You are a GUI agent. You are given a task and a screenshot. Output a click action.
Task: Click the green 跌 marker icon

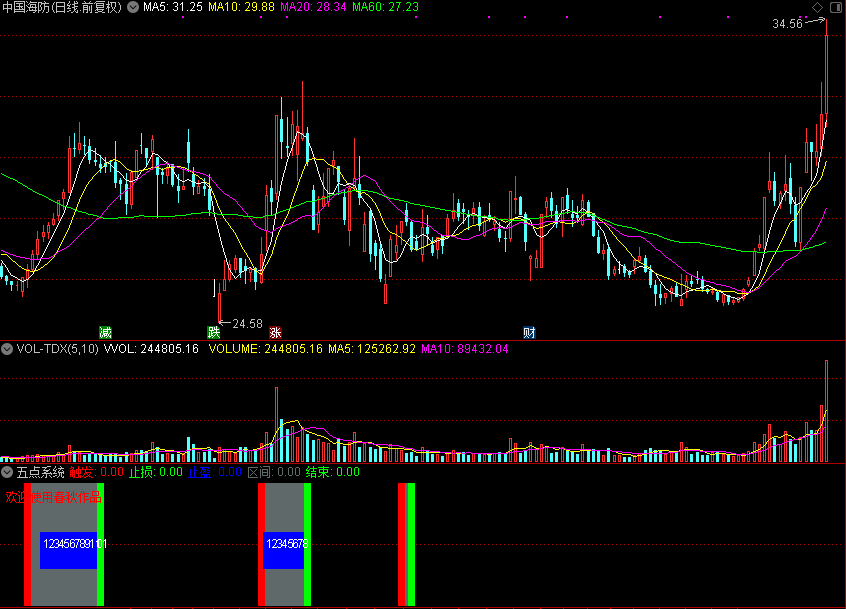point(213,331)
